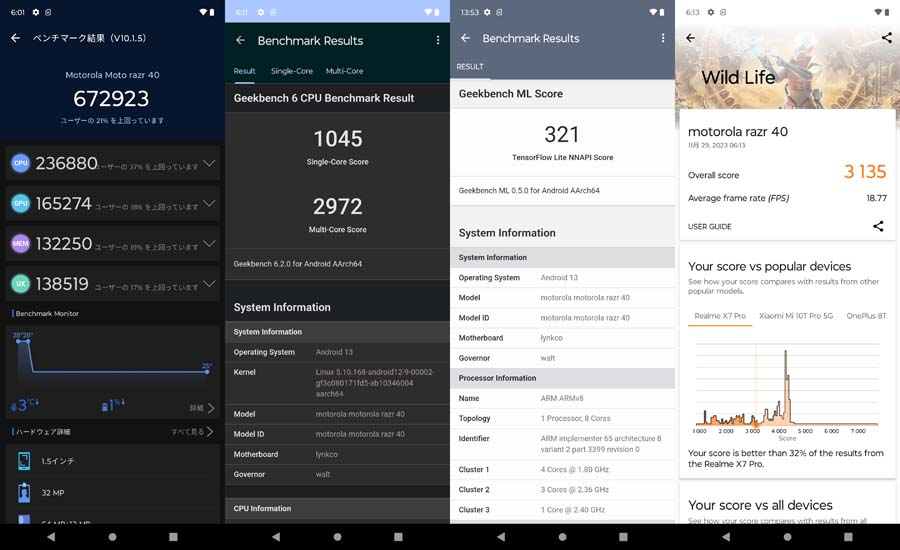The height and width of the screenshot is (550, 900).
Task: Share Wild Life result from top bar
Action: point(887,38)
